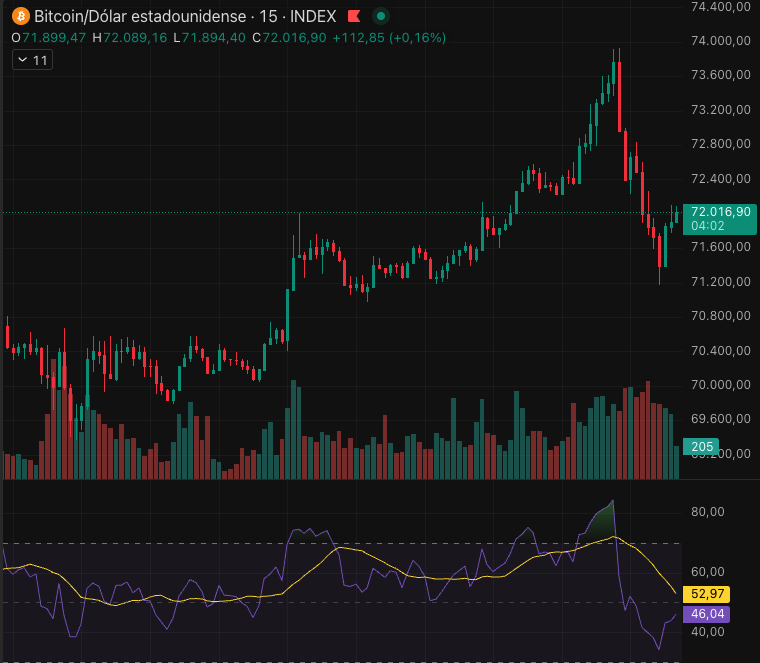
Task: Click the 71.200,00 price axis label
Action: pos(720,282)
